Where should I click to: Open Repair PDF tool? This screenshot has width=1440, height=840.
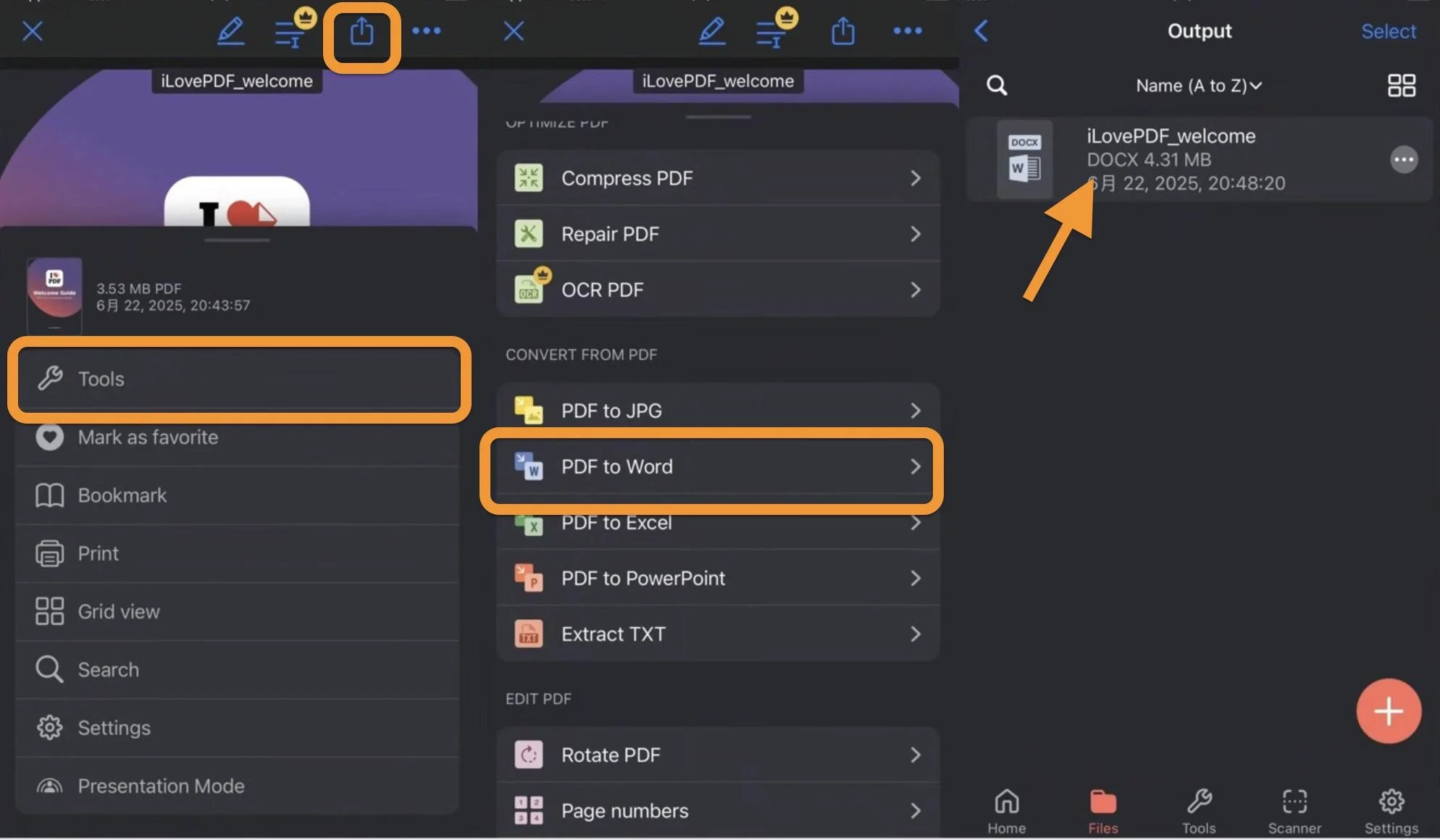[x=718, y=234]
